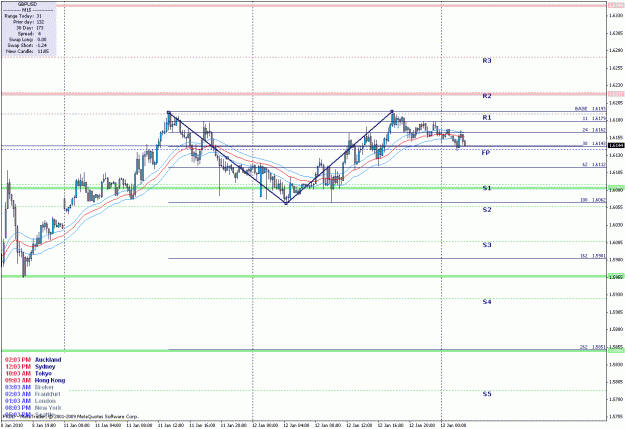Select the left top anchor of the trendline
This screenshot has width=625, height=429.
tap(169, 112)
